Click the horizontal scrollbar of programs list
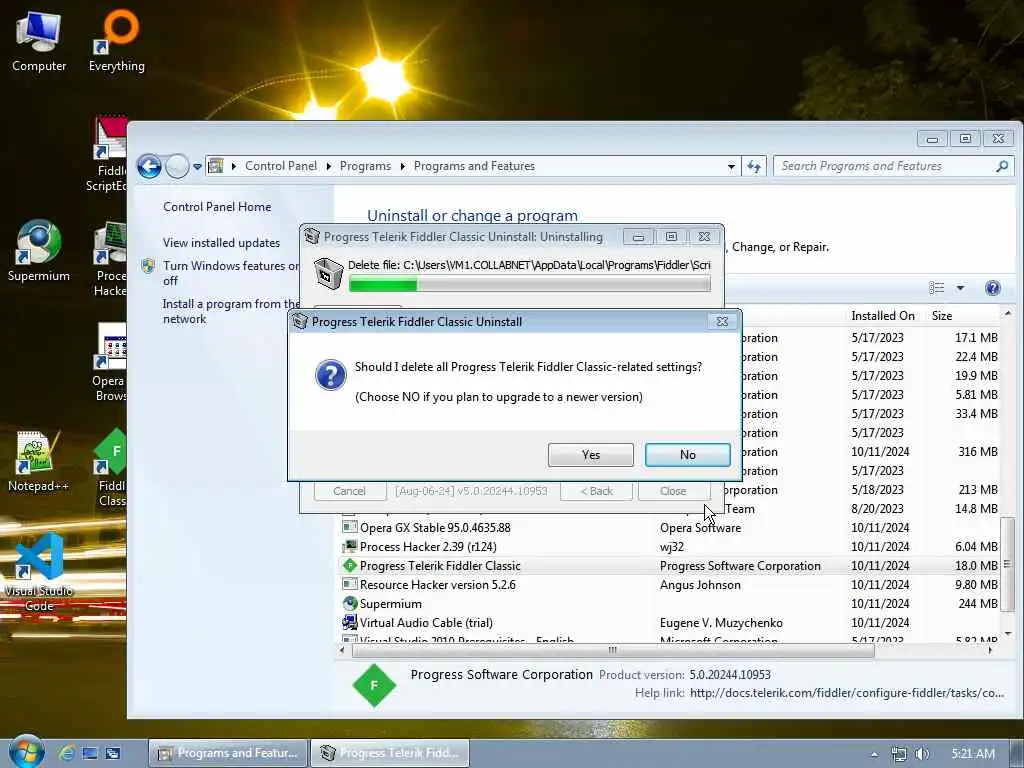 click(x=613, y=650)
